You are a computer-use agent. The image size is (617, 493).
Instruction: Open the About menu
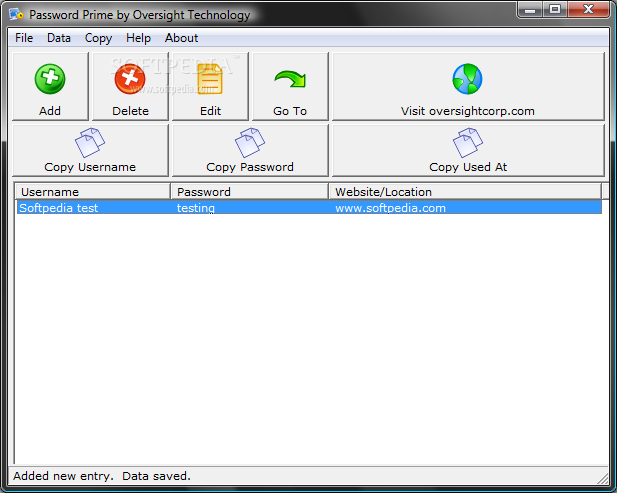point(181,38)
